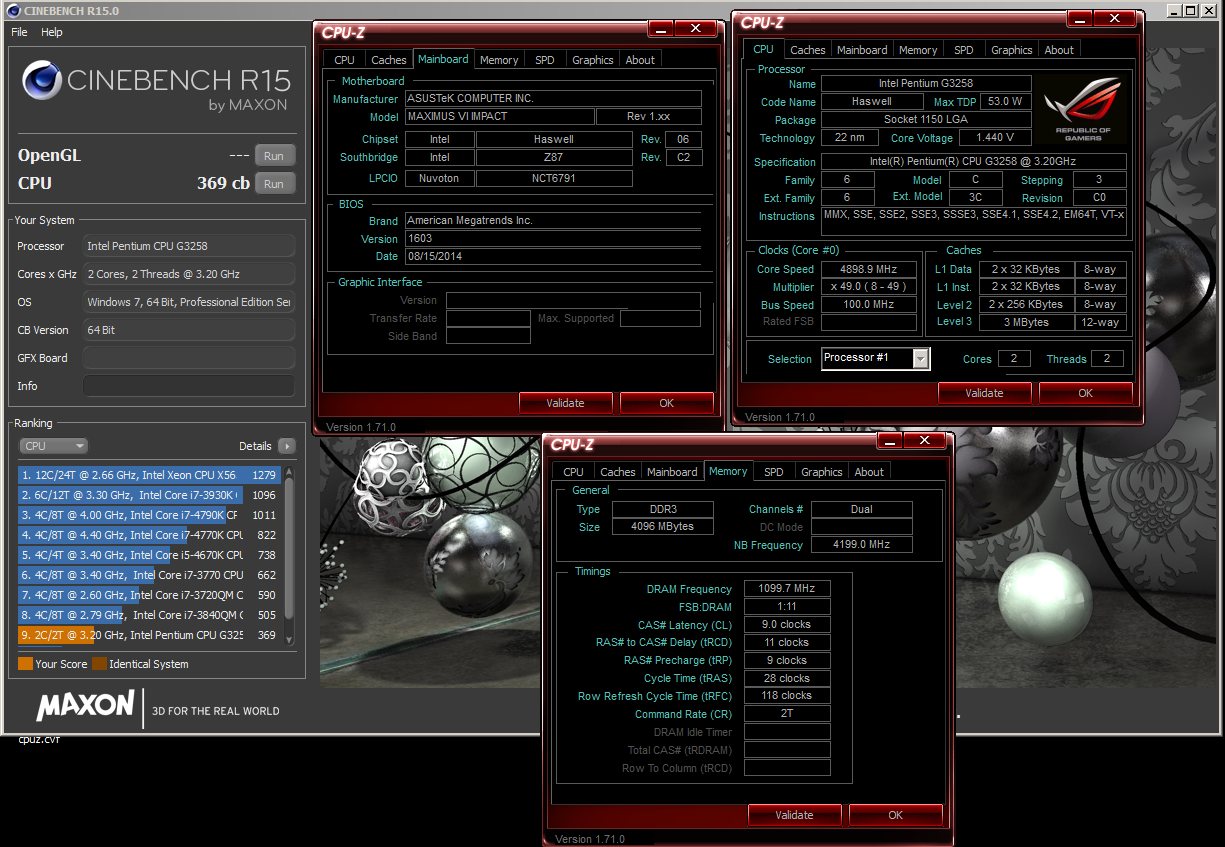Image resolution: width=1225 pixels, height=847 pixels.
Task: Run the OpenGL benchmark
Action: click(x=274, y=155)
